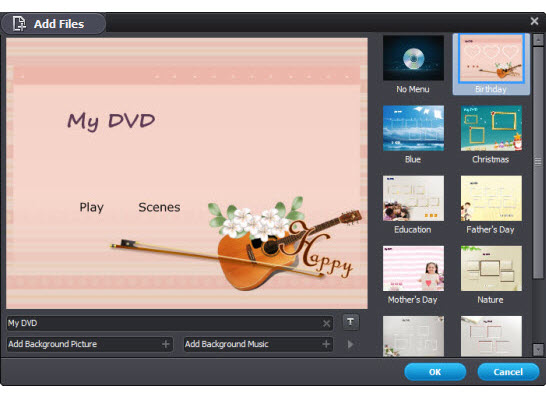This screenshot has height=396, width=546.
Task: Click plus to add background music
Action: pyautogui.click(x=326, y=344)
